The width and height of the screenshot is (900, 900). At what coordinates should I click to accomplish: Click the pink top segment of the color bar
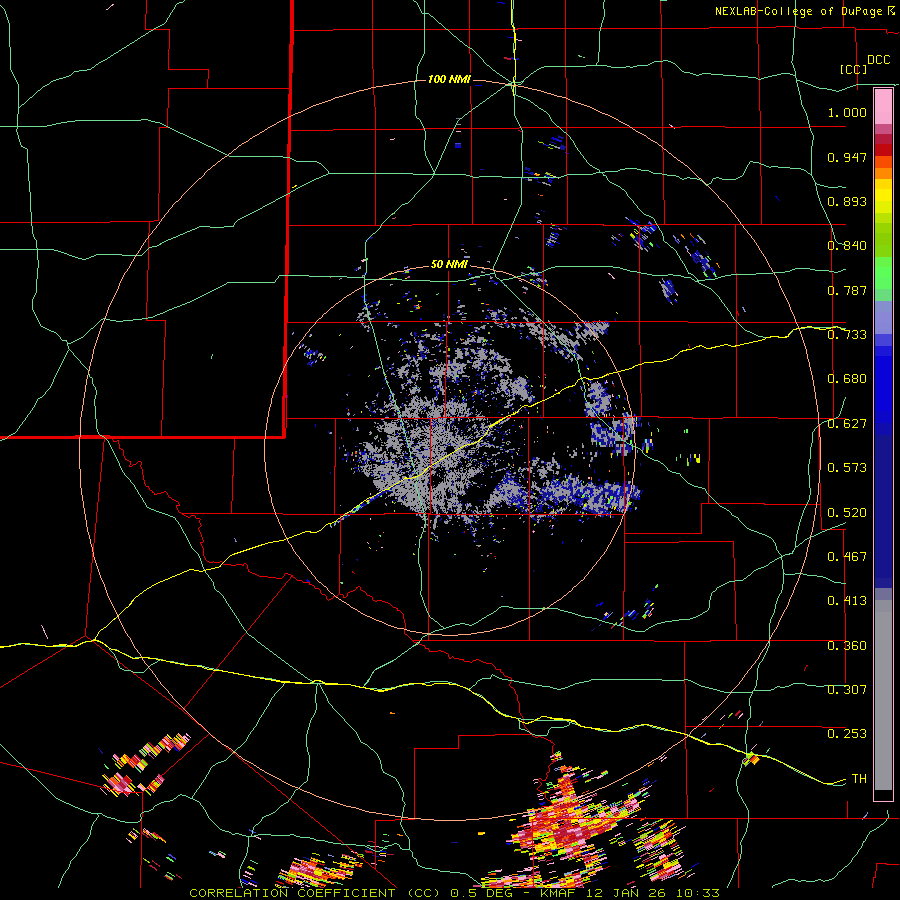883,106
